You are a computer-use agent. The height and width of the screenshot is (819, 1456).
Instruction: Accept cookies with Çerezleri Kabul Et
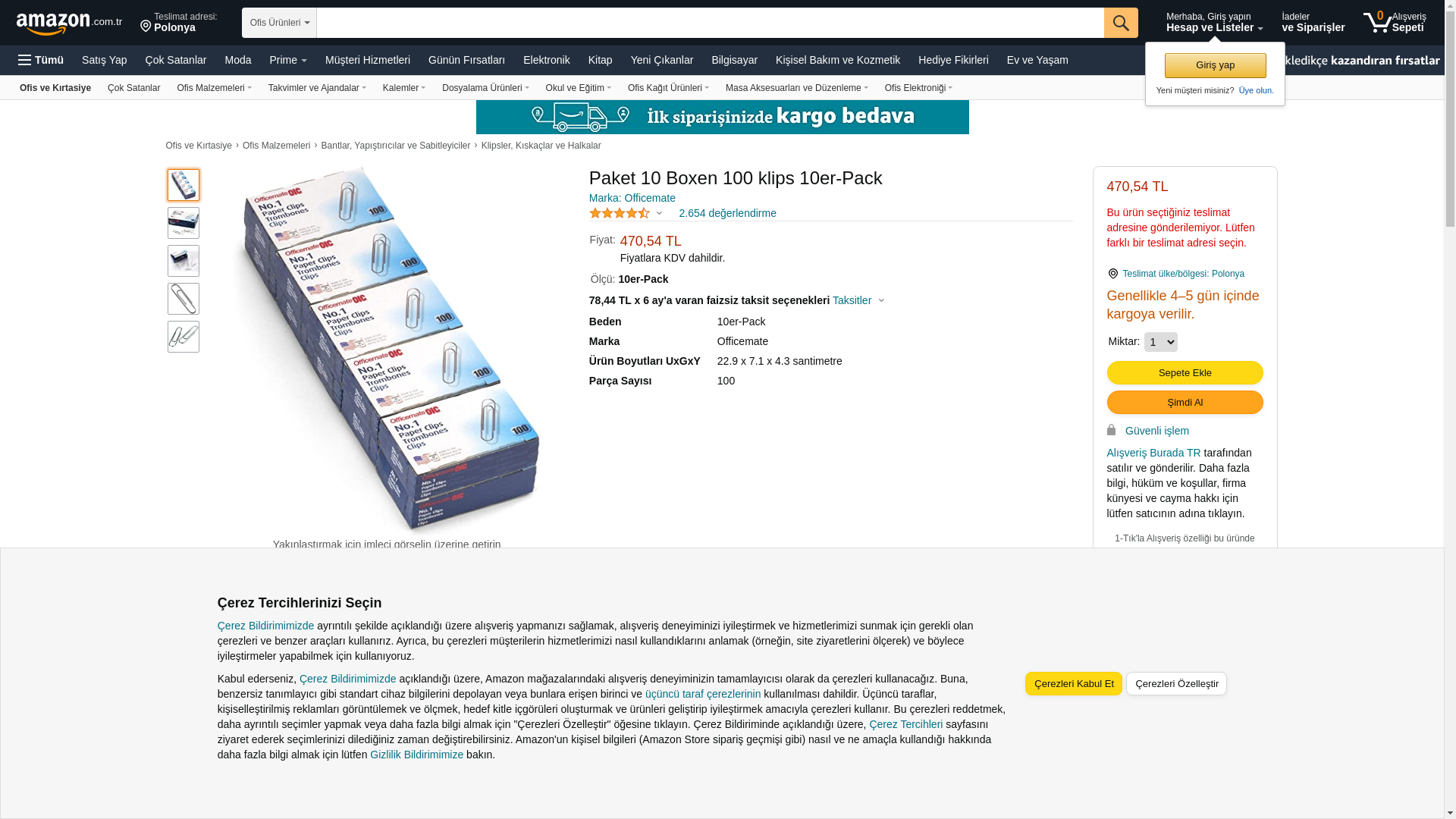[x=1074, y=683]
